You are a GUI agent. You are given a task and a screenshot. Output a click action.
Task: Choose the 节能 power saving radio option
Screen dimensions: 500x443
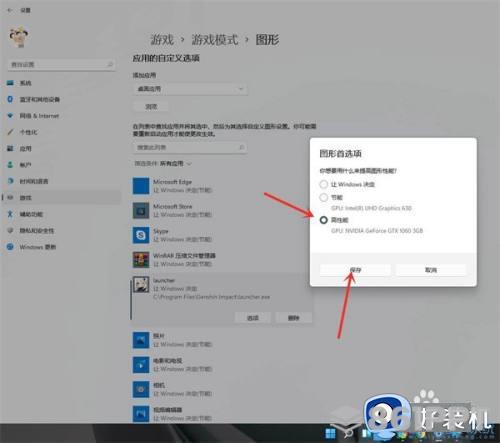click(x=324, y=197)
